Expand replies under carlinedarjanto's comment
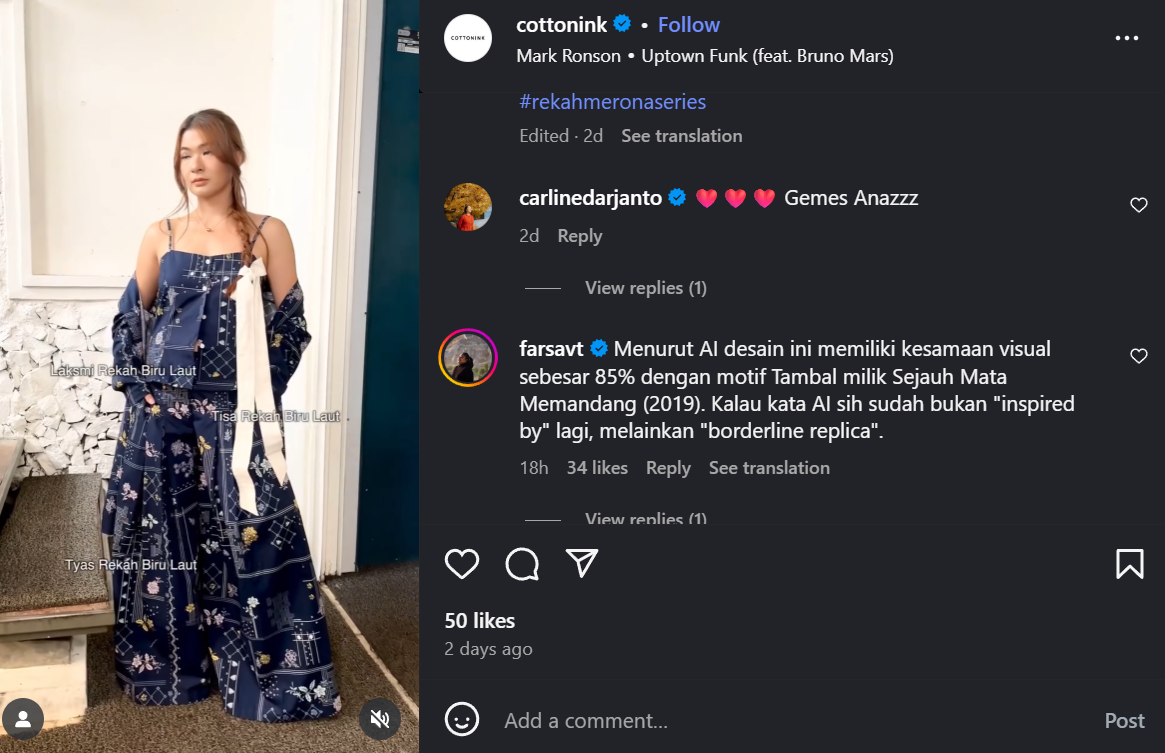1165x753 pixels. (645, 287)
